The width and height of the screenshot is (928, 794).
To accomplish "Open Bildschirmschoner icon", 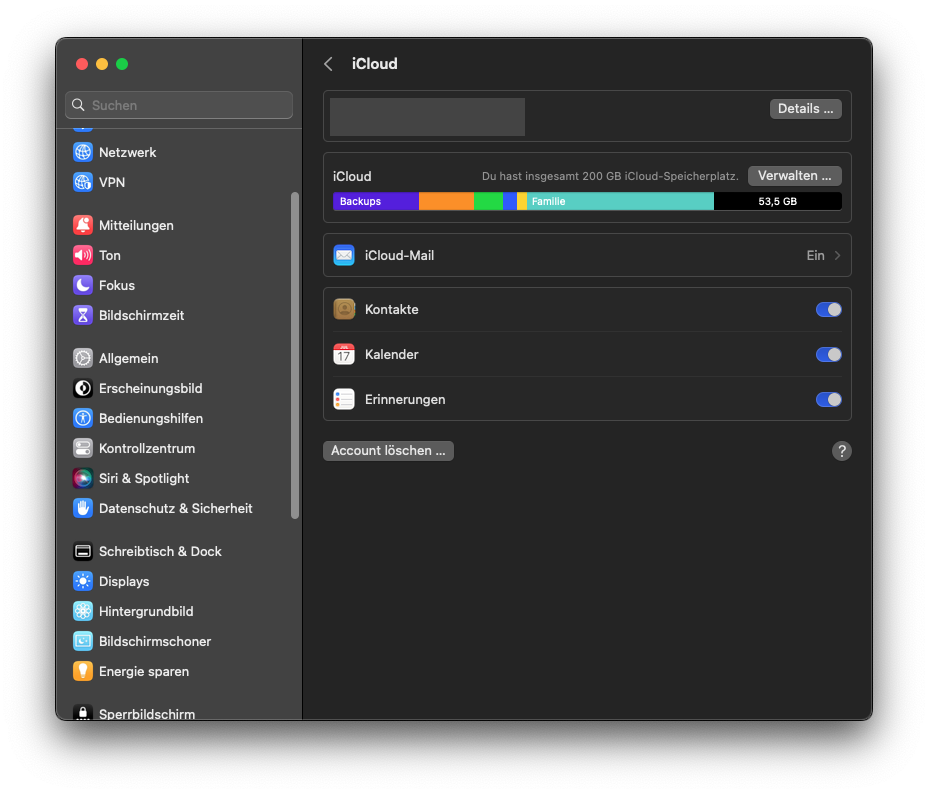I will [x=83, y=641].
